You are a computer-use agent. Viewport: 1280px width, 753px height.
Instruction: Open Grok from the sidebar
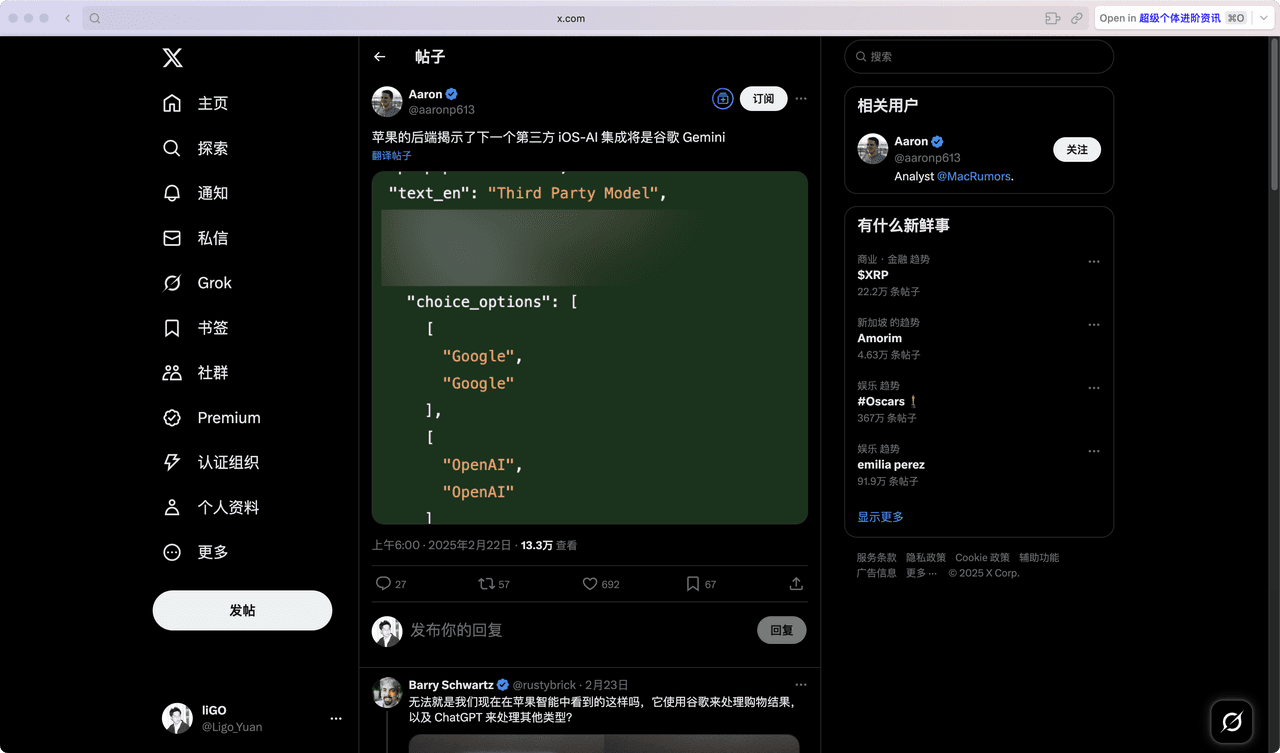pyautogui.click(x=198, y=283)
